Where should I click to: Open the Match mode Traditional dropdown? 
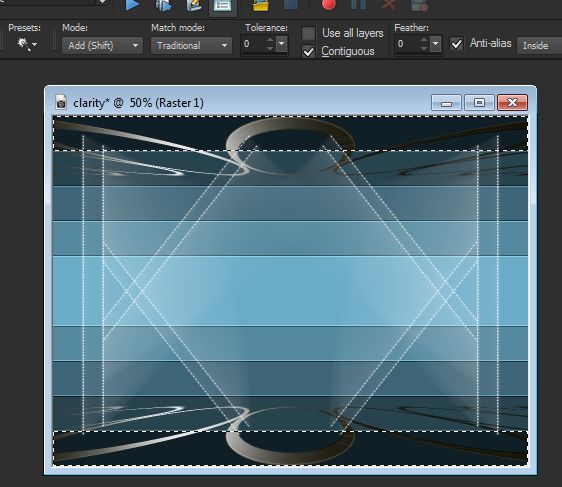pyautogui.click(x=191, y=46)
